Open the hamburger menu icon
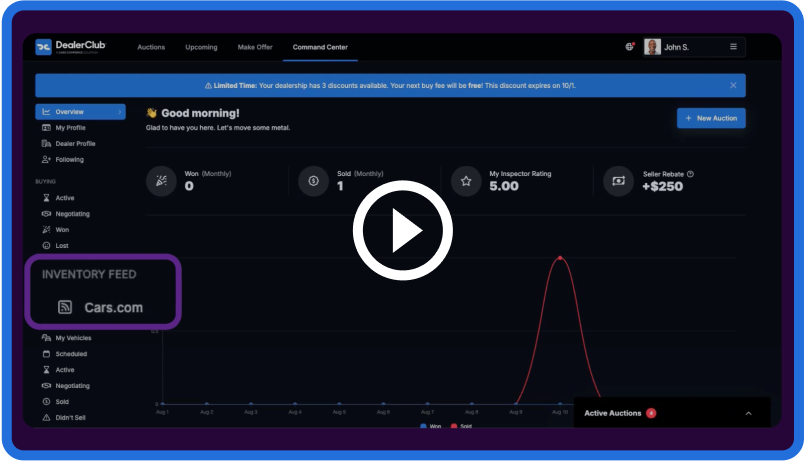The width and height of the screenshot is (804, 461). click(733, 47)
